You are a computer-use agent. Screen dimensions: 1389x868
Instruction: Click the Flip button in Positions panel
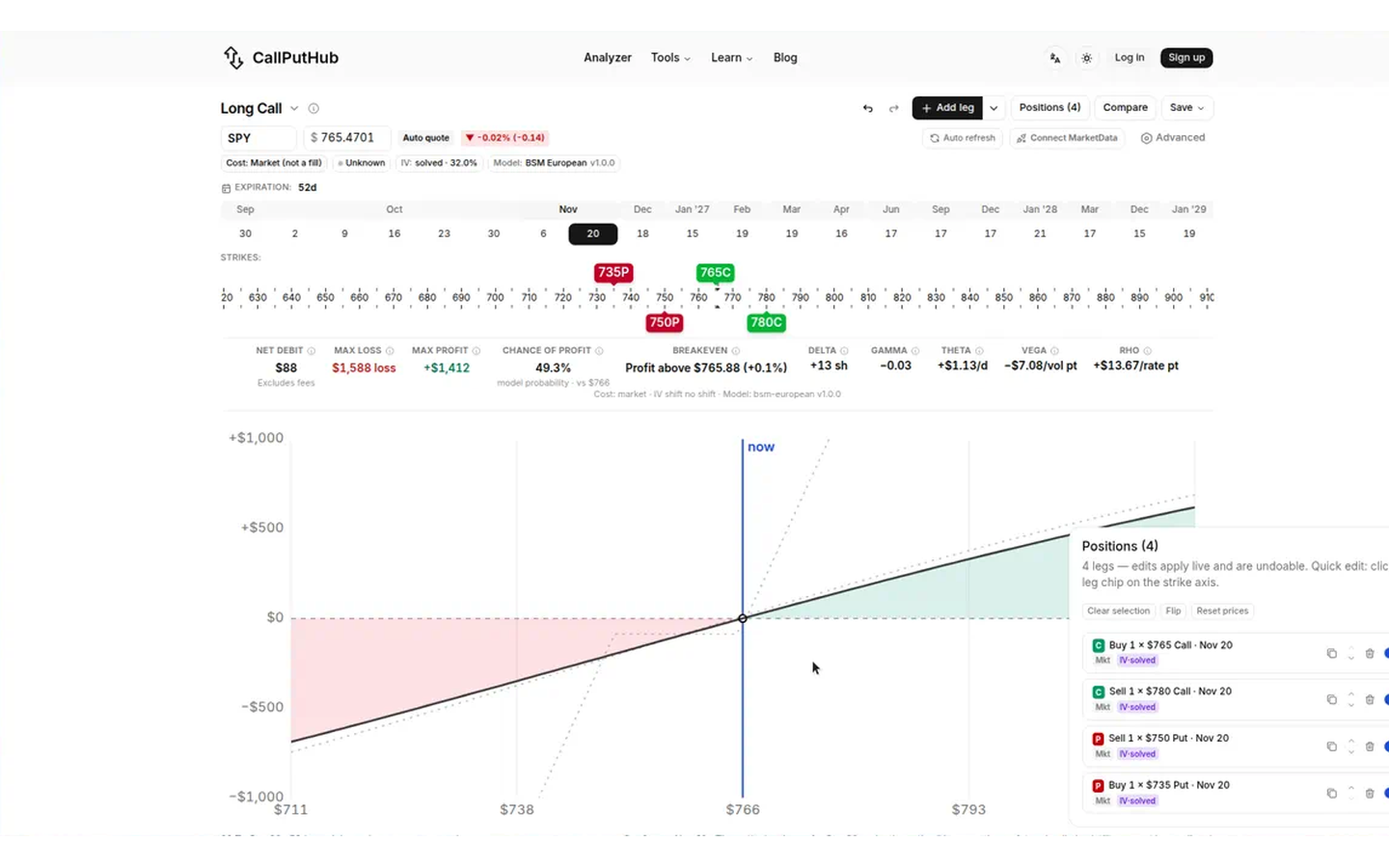(x=1173, y=610)
